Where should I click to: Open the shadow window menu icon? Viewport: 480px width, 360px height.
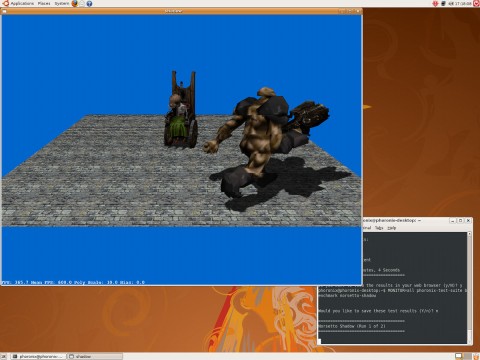(x=4, y=11)
